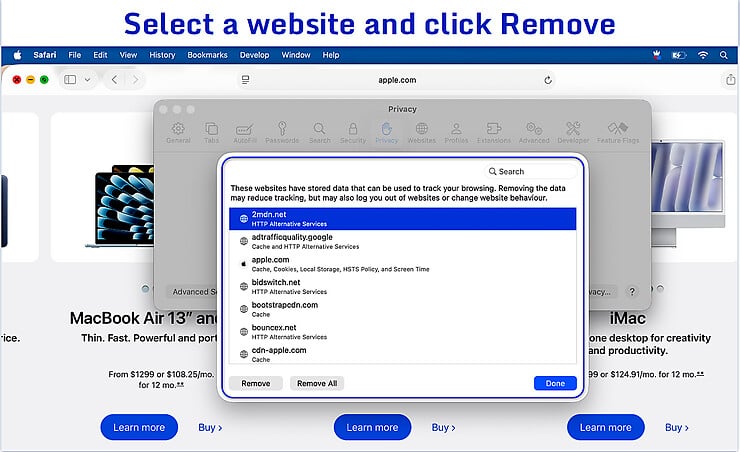Go back with the back arrow

[x=114, y=80]
